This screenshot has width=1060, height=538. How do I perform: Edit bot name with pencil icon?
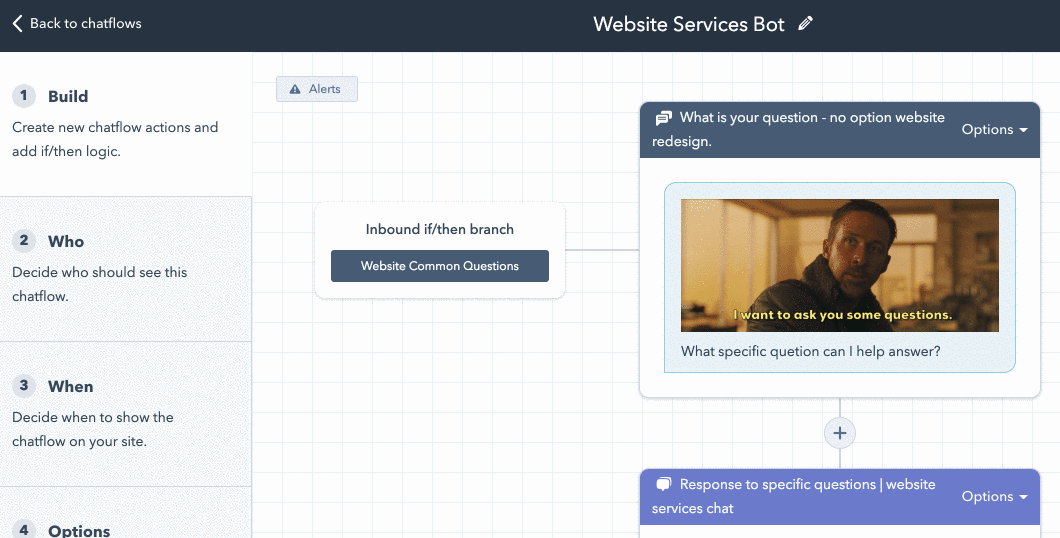click(x=804, y=24)
